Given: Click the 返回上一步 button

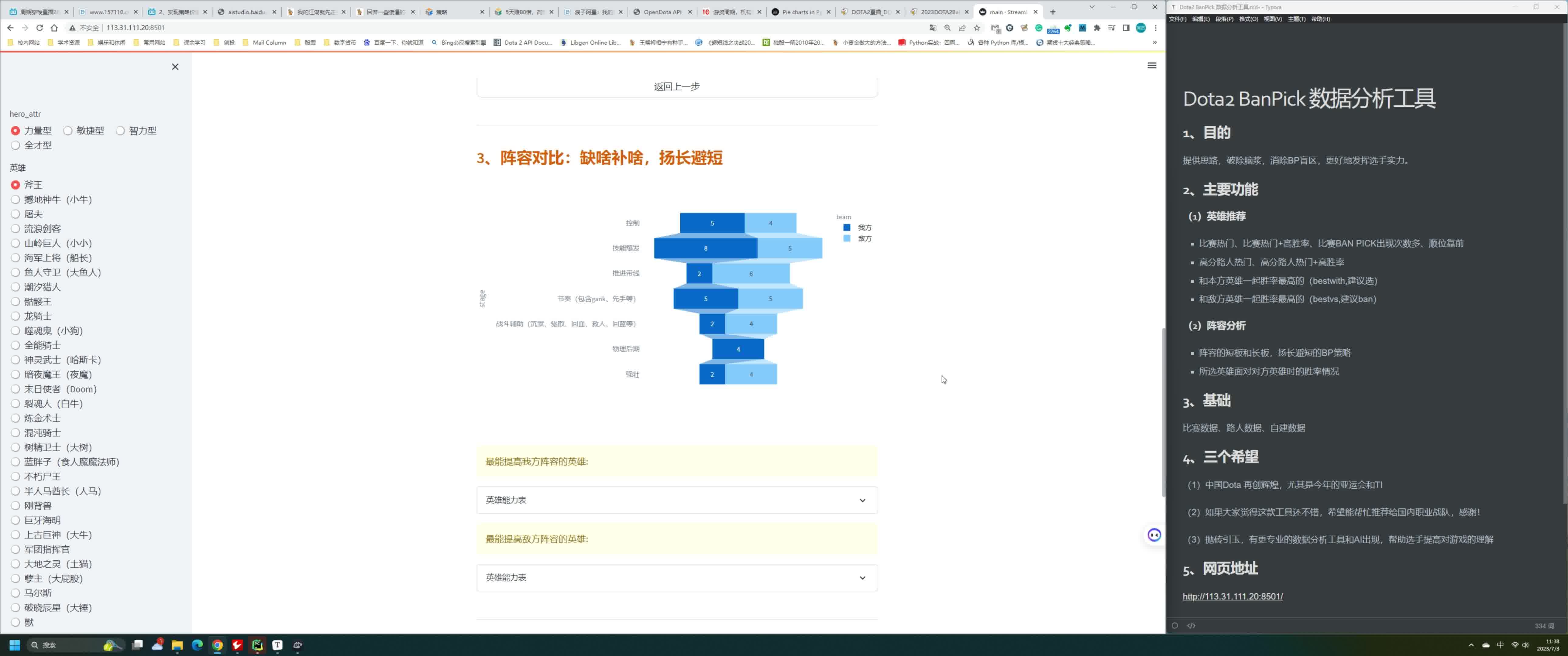Looking at the screenshot, I should pyautogui.click(x=677, y=87).
